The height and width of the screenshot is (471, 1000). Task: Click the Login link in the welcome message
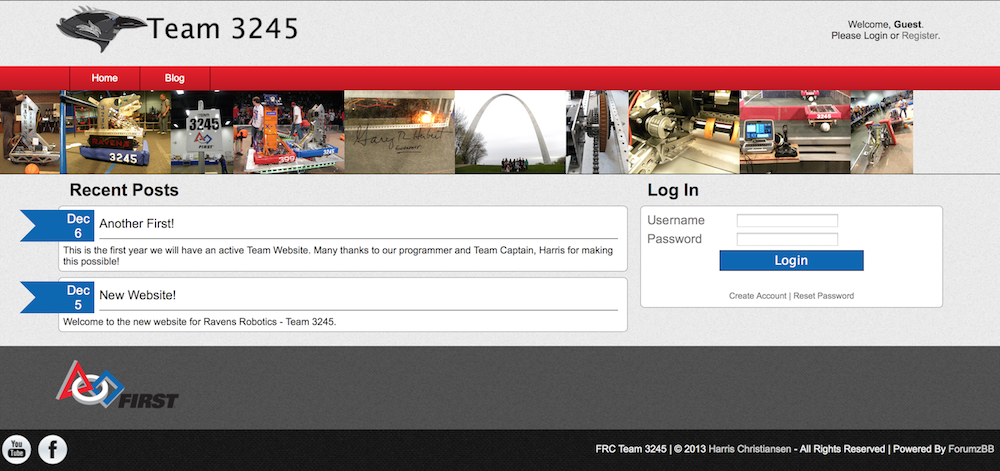[x=875, y=36]
